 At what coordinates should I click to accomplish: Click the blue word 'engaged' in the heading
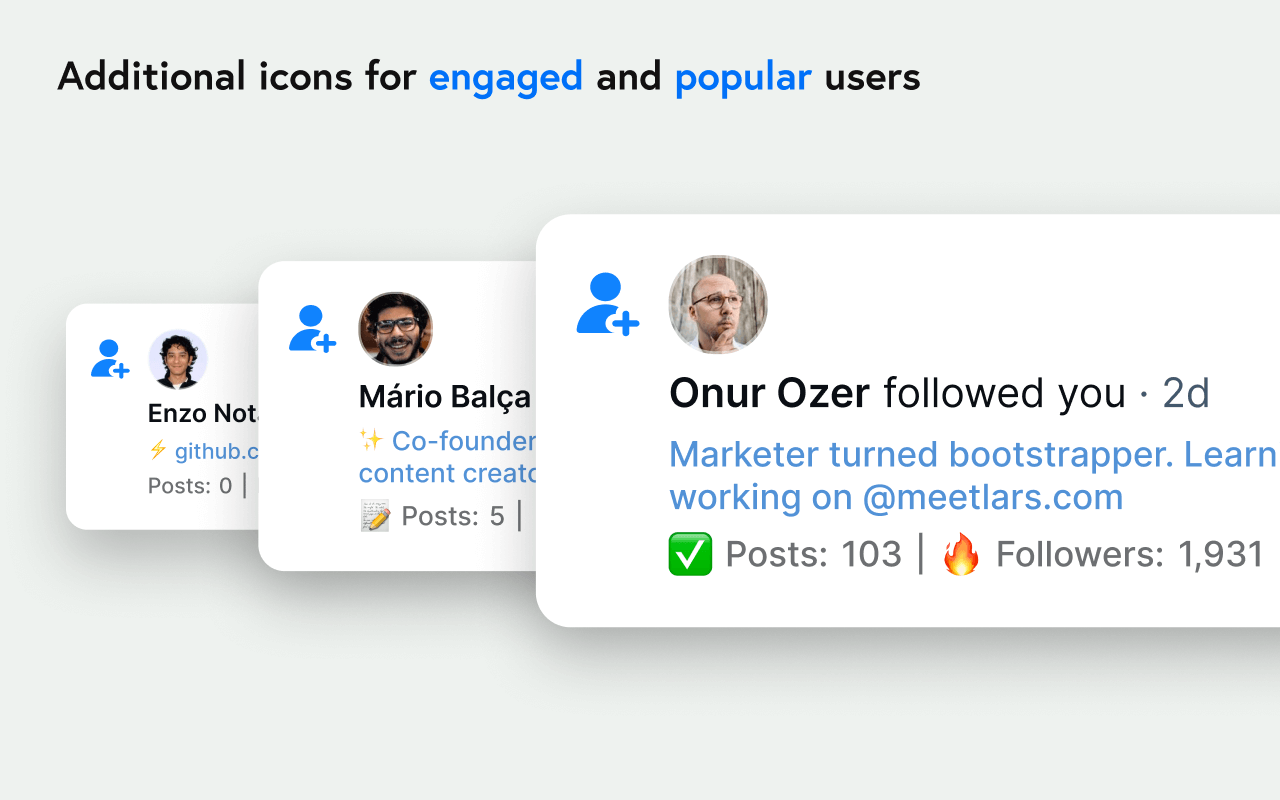(x=506, y=77)
